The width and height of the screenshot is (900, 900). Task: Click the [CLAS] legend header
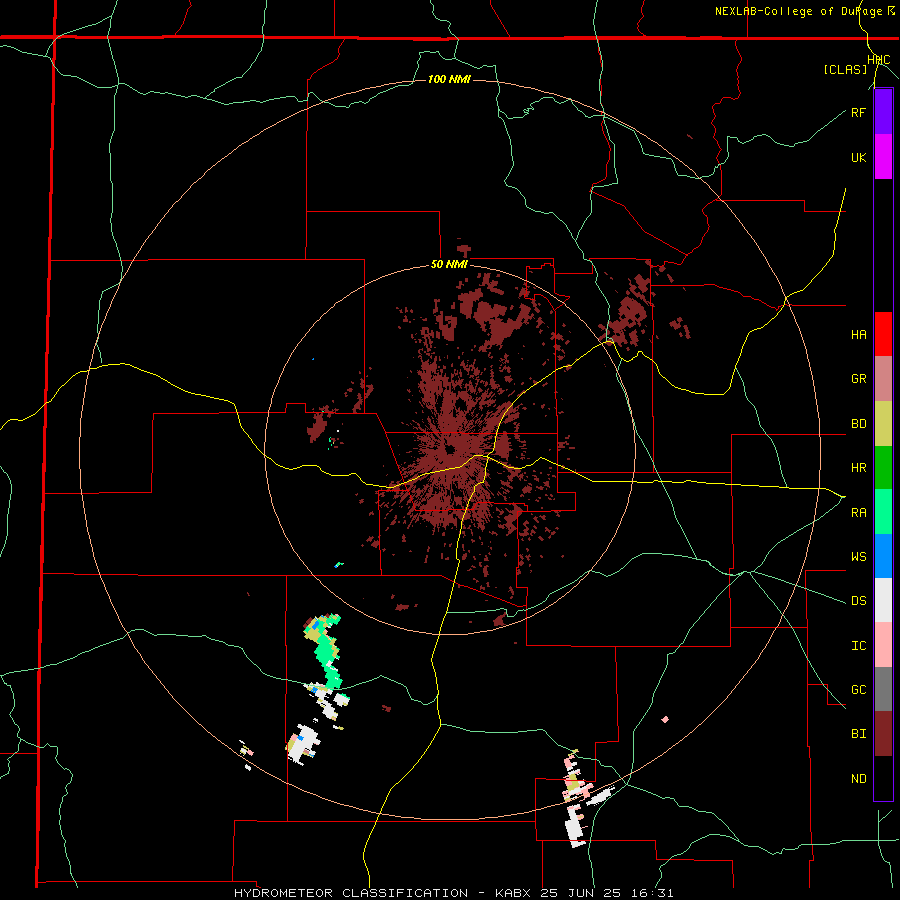coord(845,70)
